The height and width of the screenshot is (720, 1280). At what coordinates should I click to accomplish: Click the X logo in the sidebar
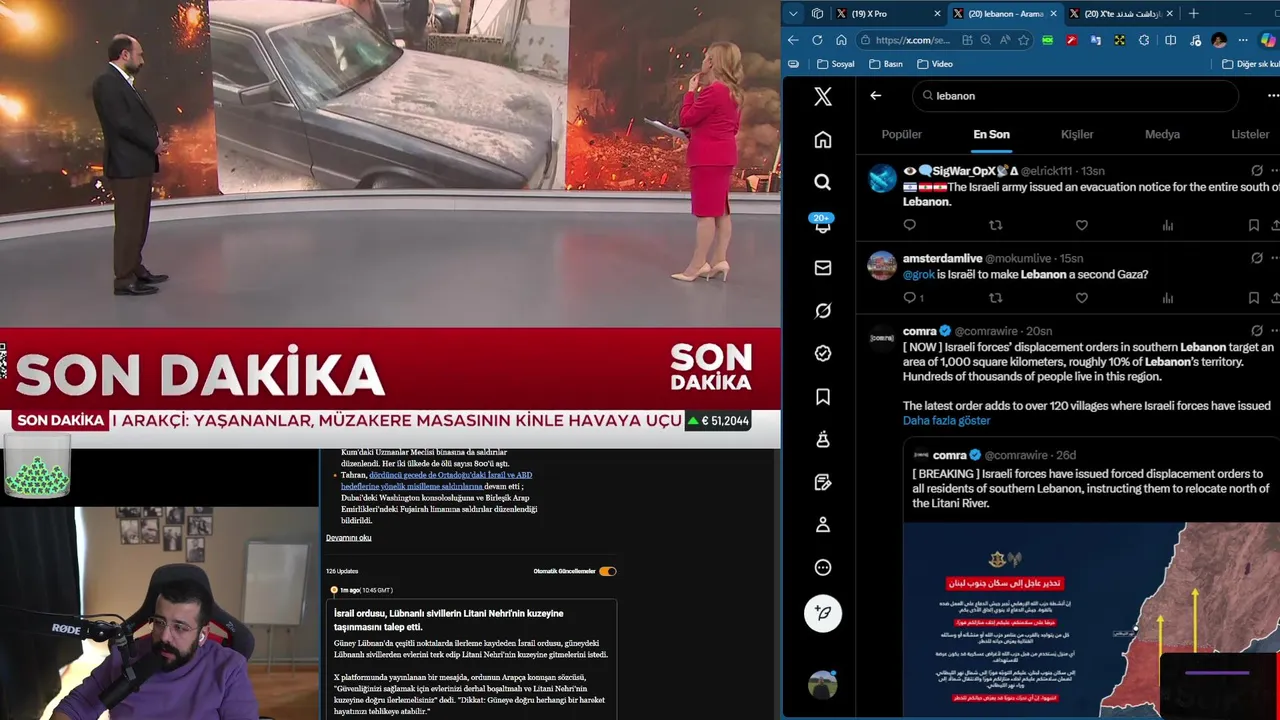click(x=823, y=96)
